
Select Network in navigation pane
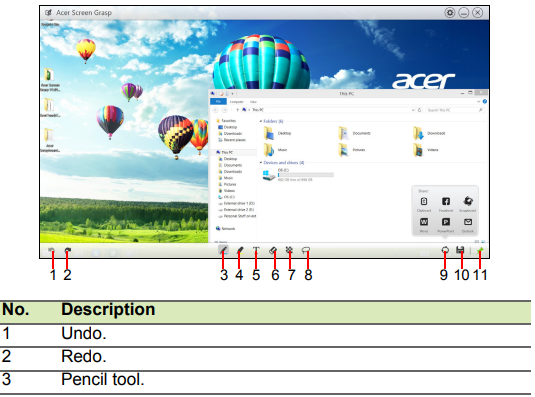226,229
